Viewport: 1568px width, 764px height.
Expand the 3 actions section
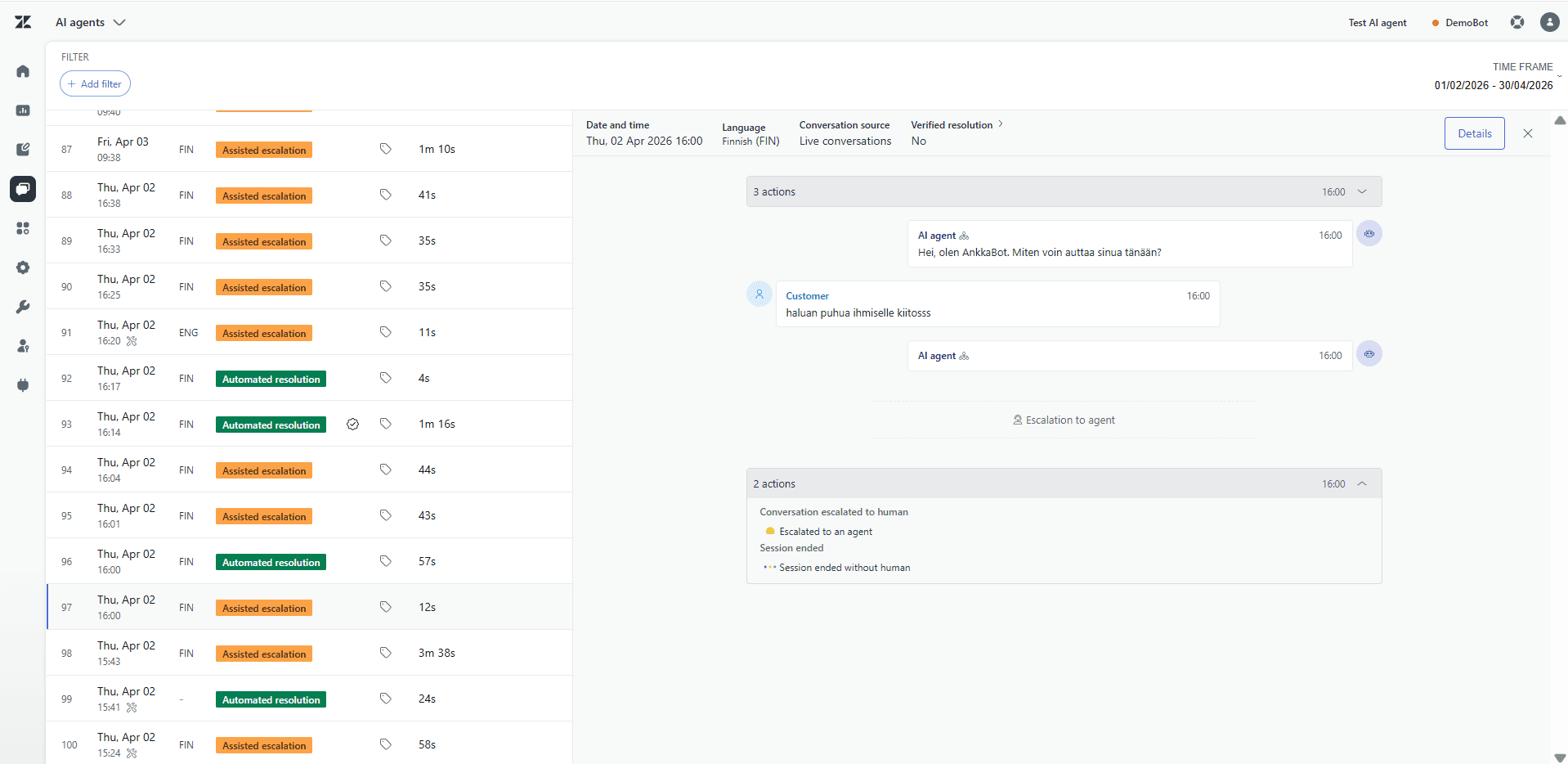pyautogui.click(x=1064, y=191)
